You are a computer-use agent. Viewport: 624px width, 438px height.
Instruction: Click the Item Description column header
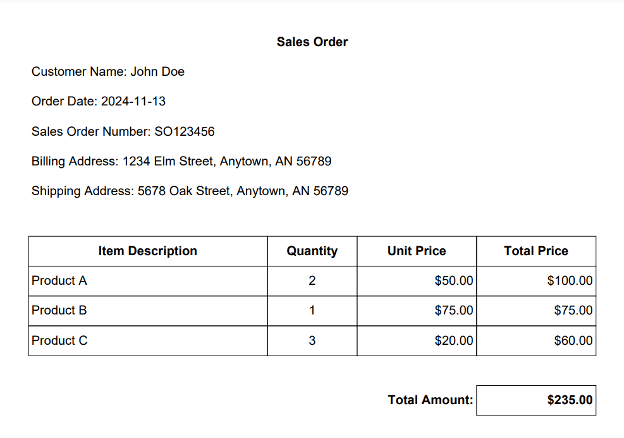(x=148, y=251)
